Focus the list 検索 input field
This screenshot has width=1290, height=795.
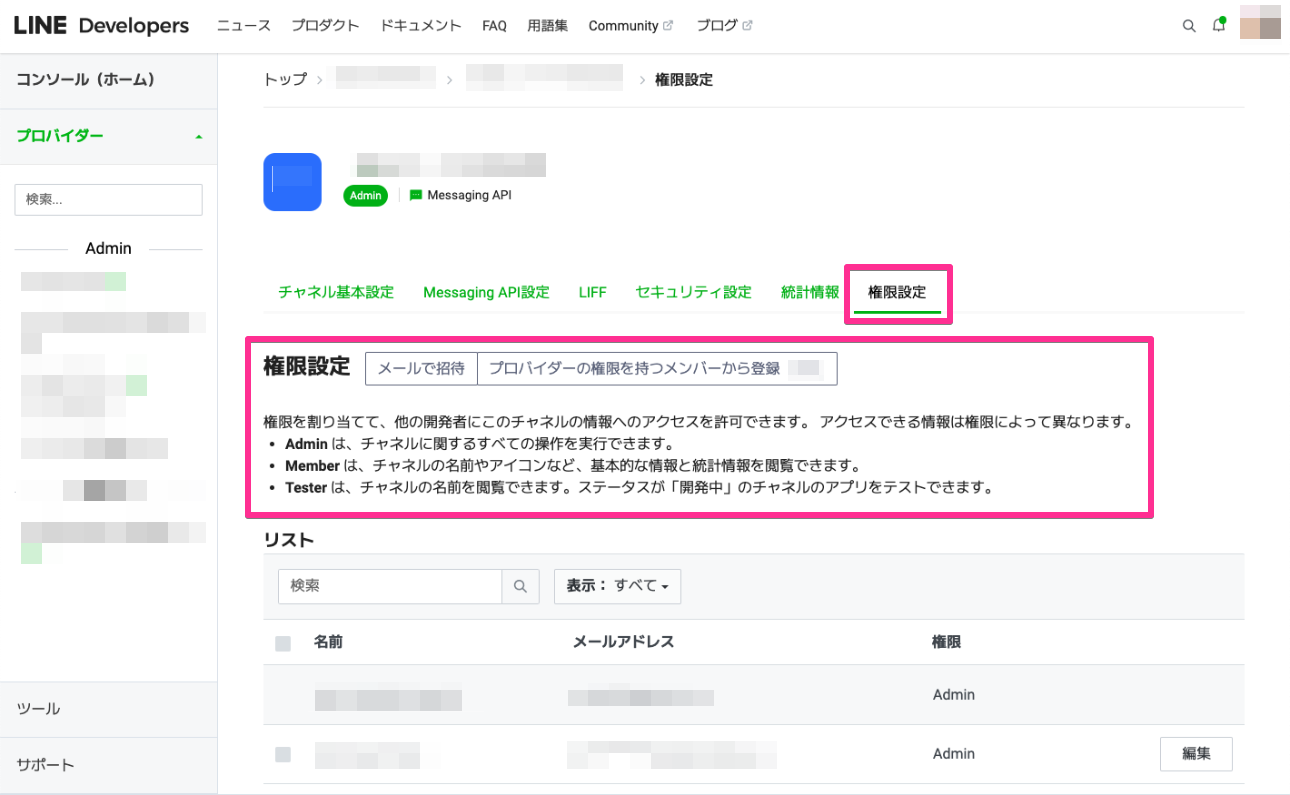390,587
